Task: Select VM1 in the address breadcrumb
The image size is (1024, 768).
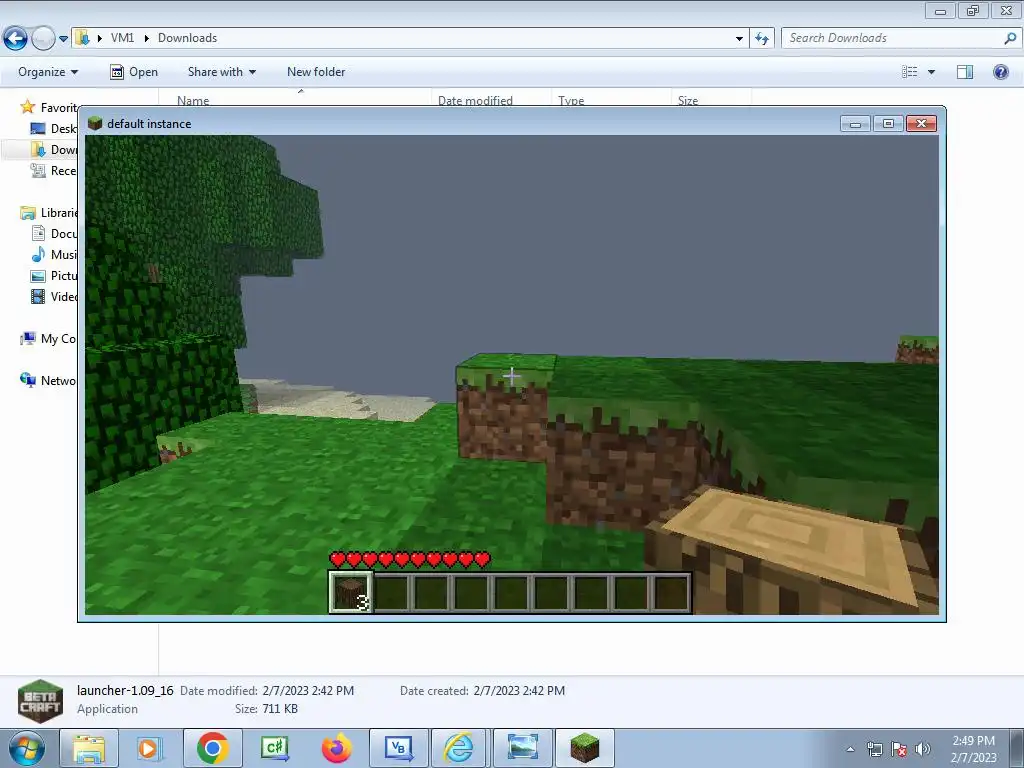Action: (122, 38)
